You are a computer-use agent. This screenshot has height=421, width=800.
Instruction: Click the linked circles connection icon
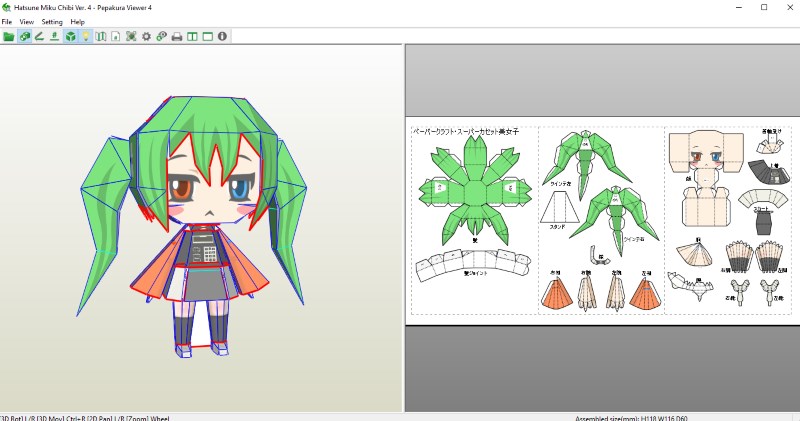[x=162, y=36]
